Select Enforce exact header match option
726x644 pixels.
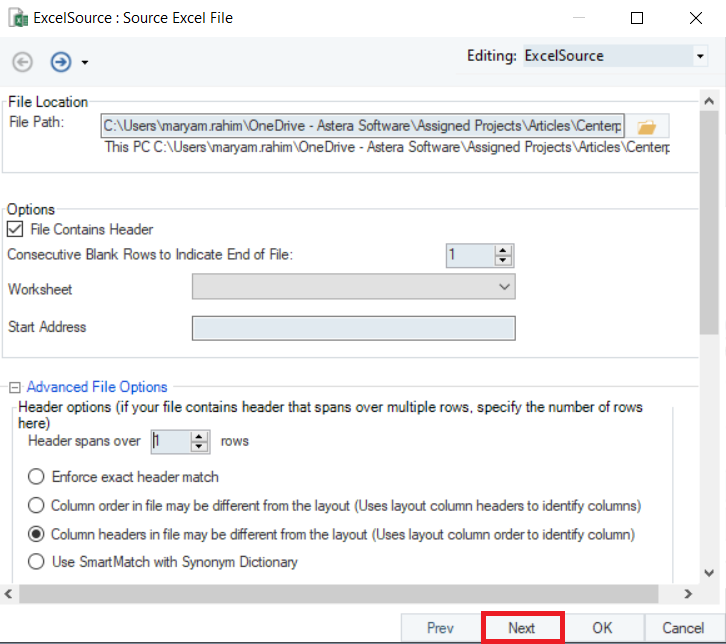pos(37,477)
